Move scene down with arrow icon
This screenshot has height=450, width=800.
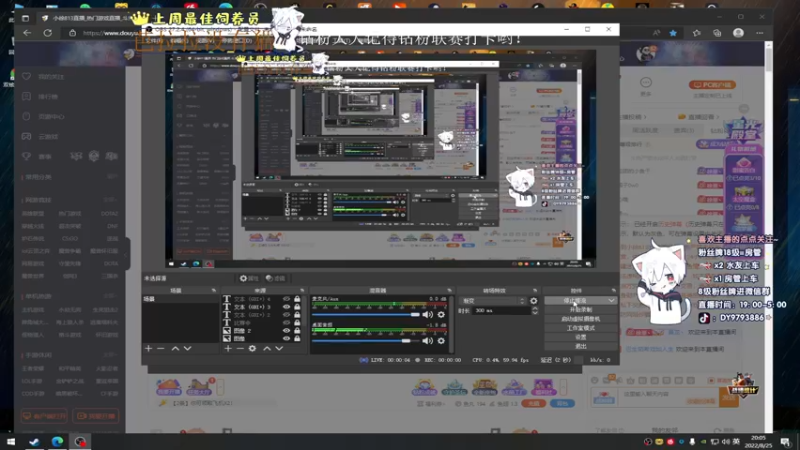(x=187, y=348)
